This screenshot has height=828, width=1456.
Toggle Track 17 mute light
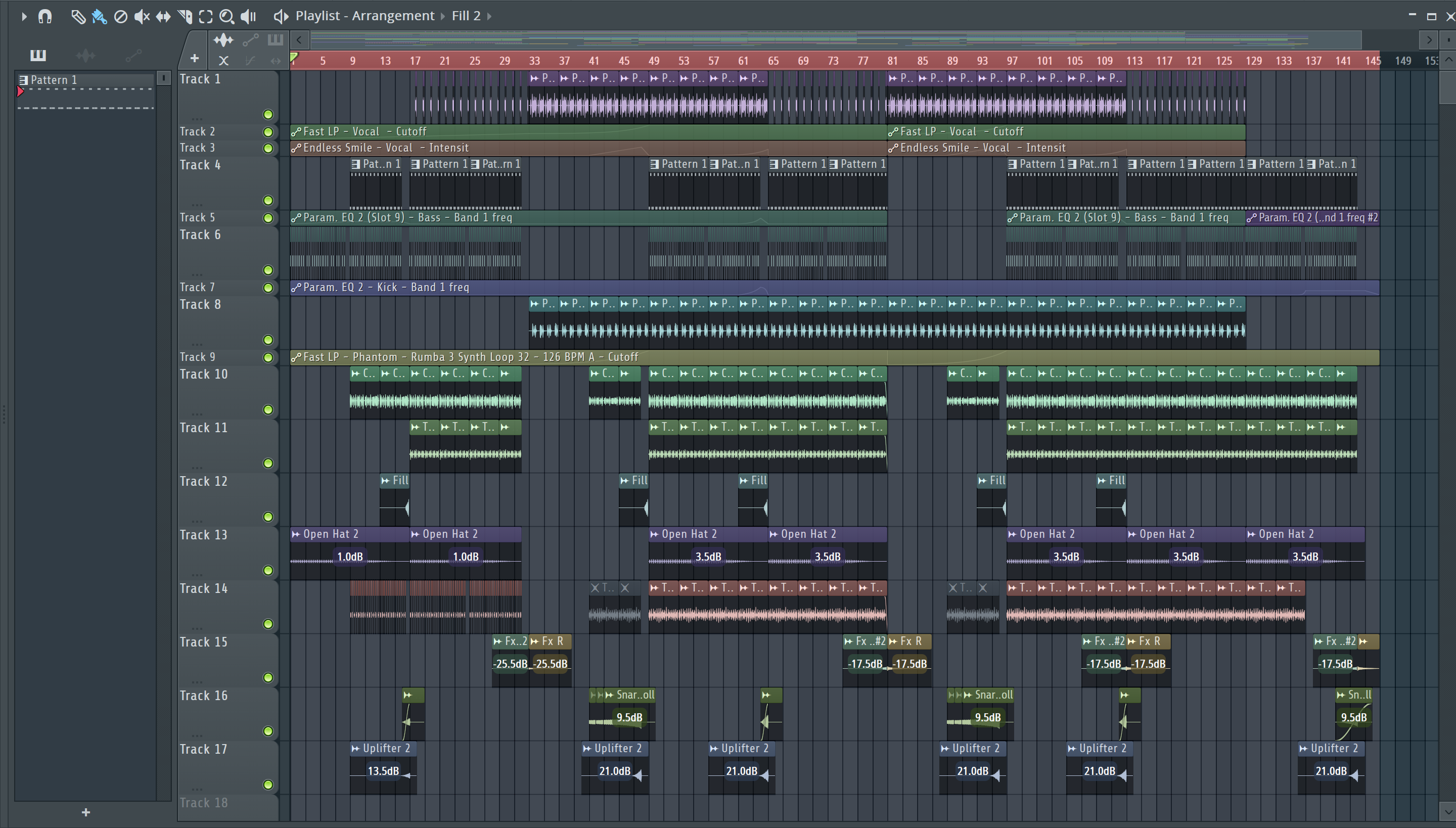[268, 785]
